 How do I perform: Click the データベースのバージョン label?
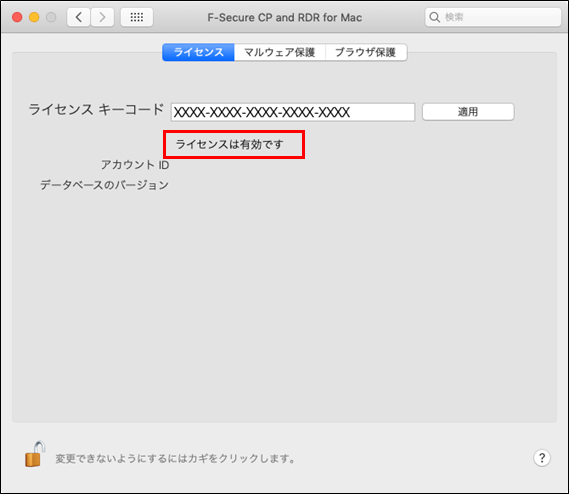click(104, 185)
